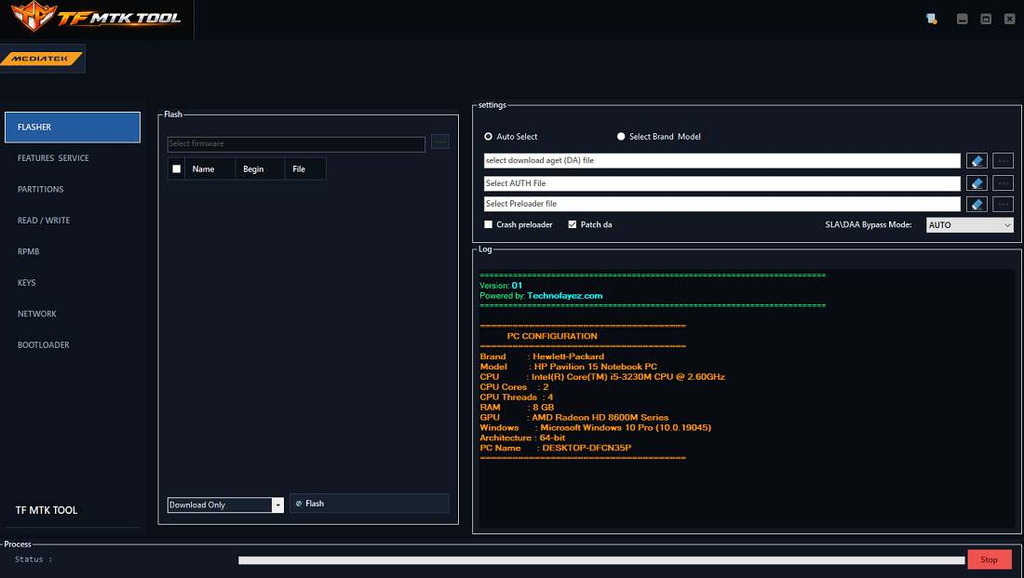Click the Select Preloader file field

pyautogui.click(x=722, y=204)
